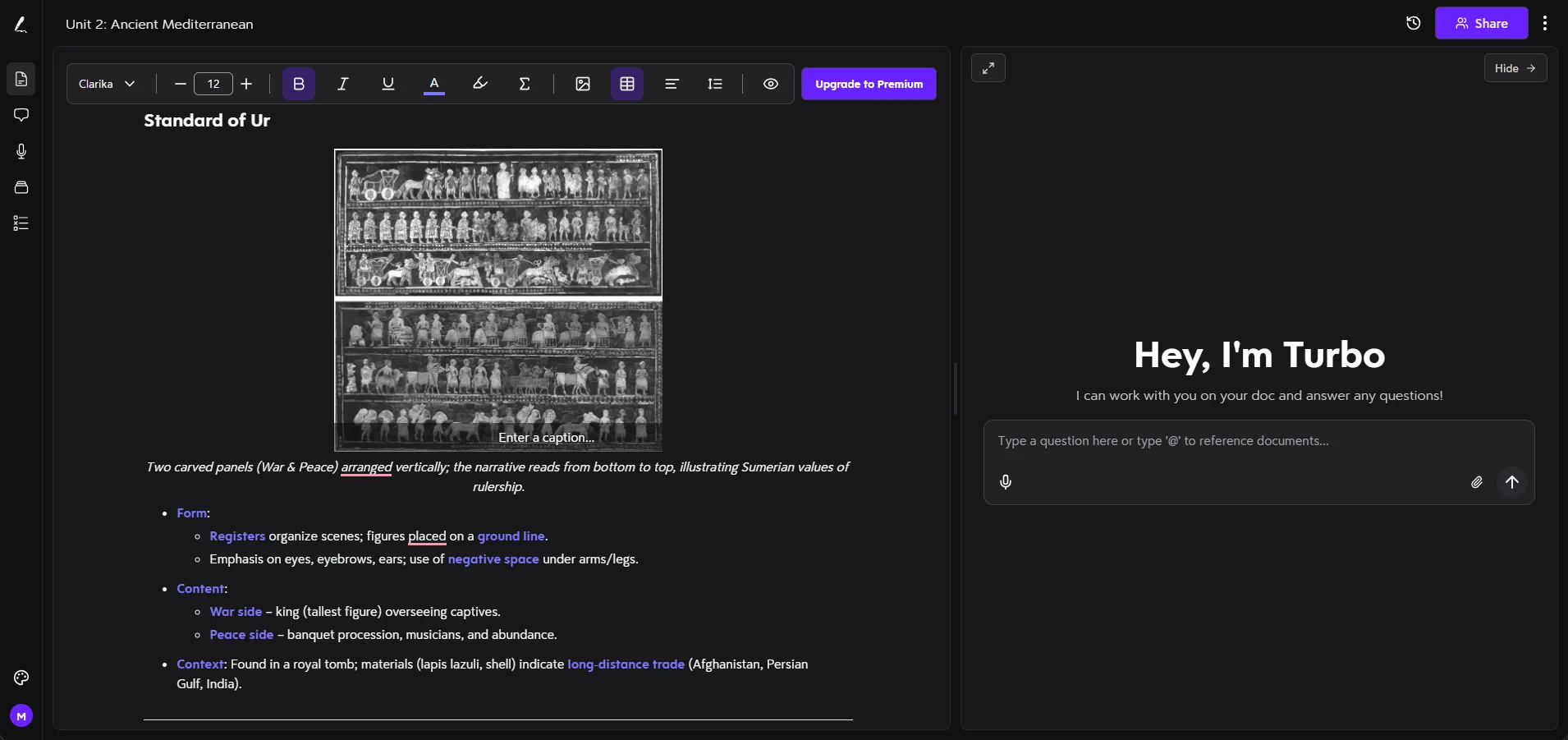This screenshot has width=1568, height=740.
Task: Click the underlined word placed
Action: (427, 536)
